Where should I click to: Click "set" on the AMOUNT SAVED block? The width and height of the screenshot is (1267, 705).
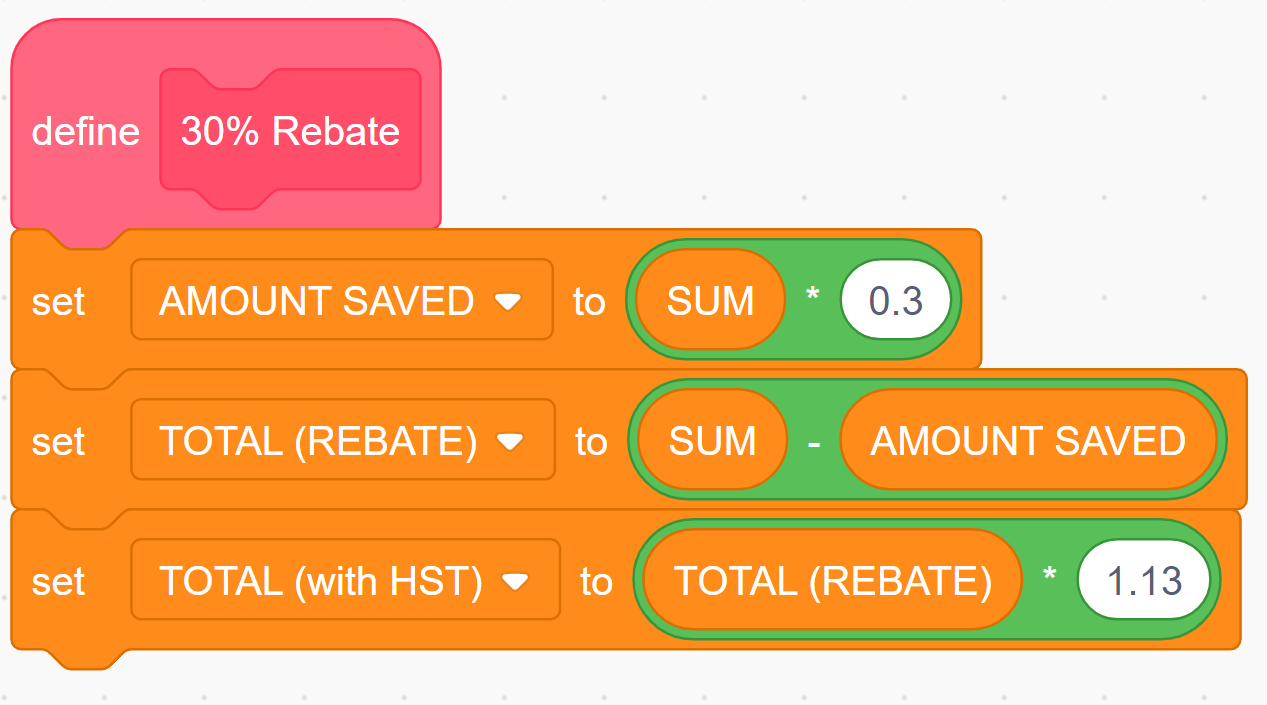(58, 301)
